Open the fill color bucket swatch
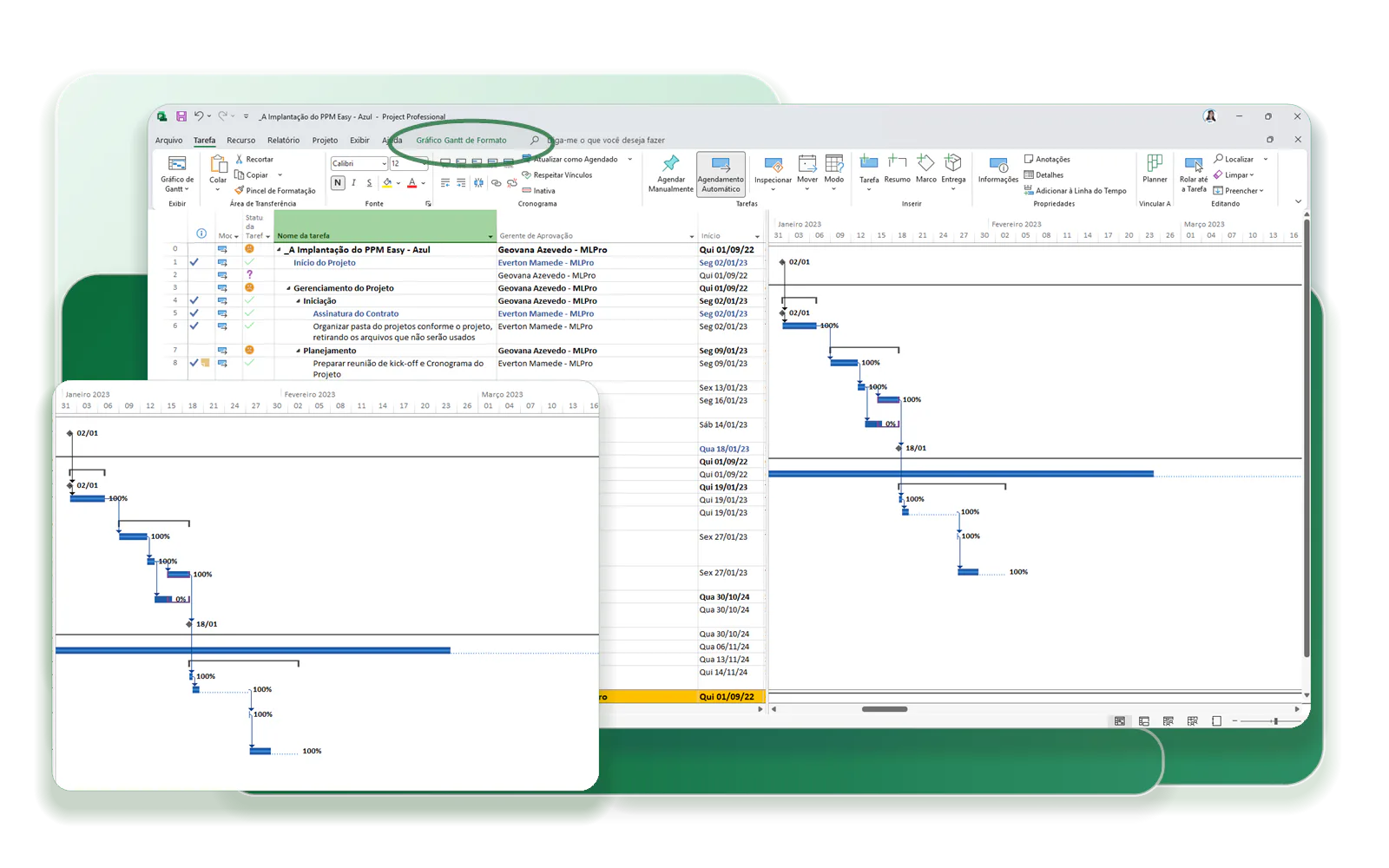Viewport: 1389px width, 868px height. coord(387,183)
